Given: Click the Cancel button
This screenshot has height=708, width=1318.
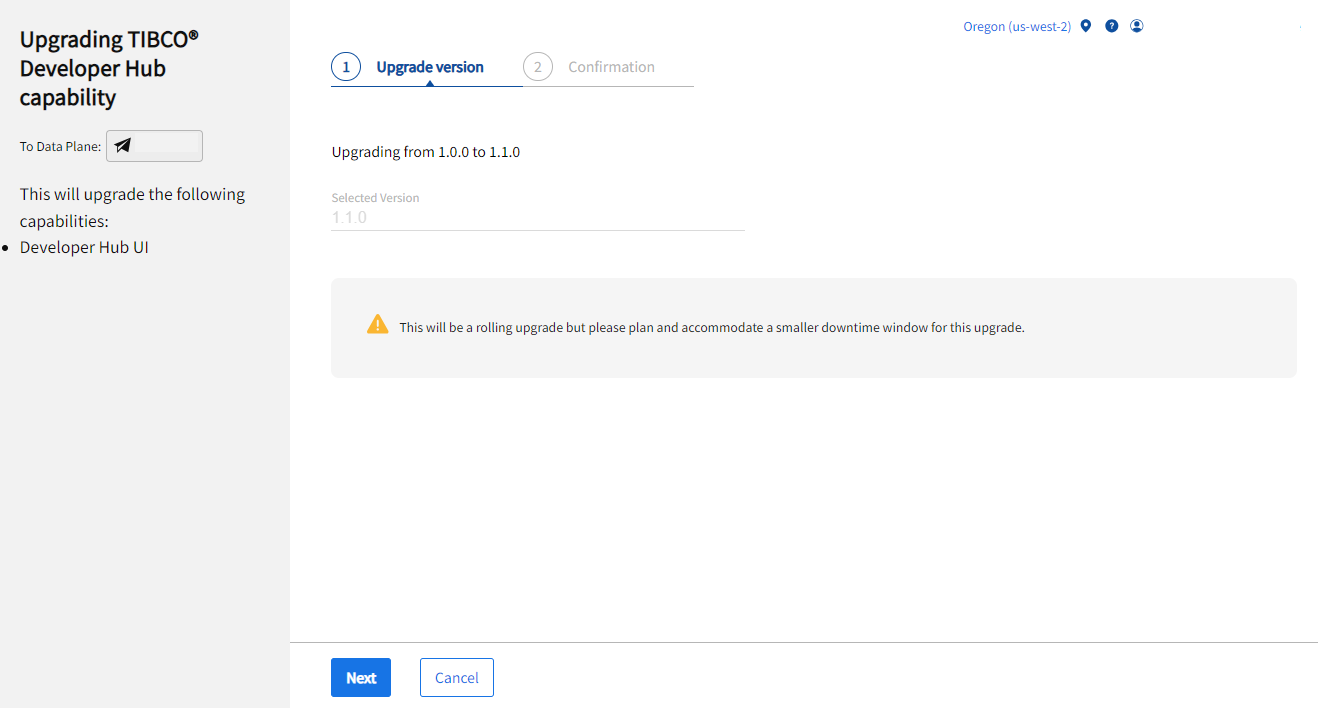Looking at the screenshot, I should 457,677.
